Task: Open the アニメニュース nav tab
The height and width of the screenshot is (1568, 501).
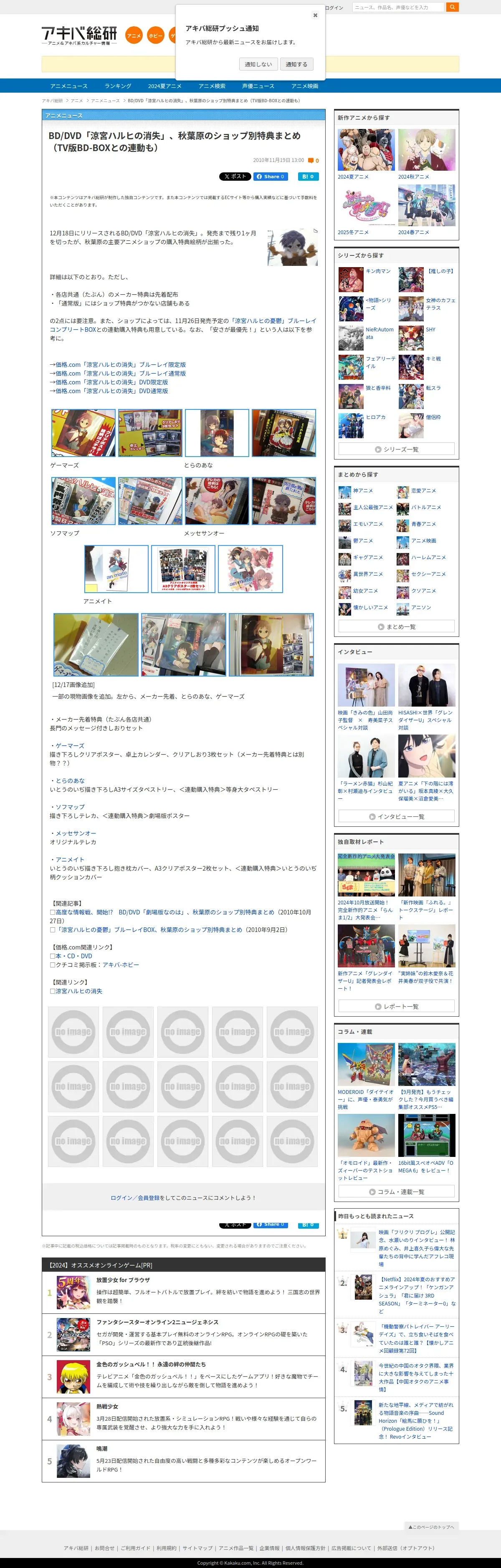Action: point(69,86)
